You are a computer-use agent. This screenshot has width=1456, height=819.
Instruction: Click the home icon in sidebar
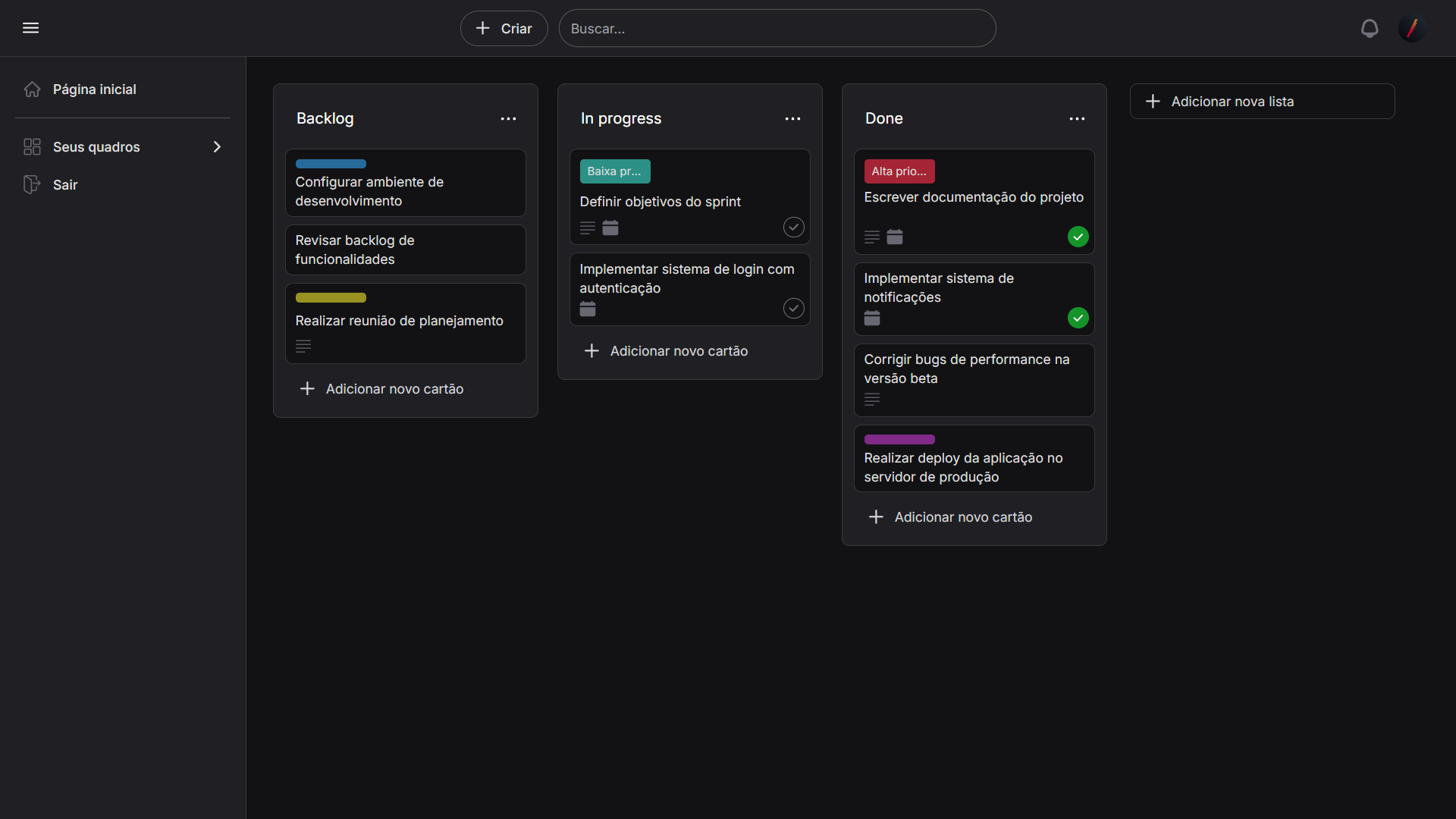pos(32,89)
